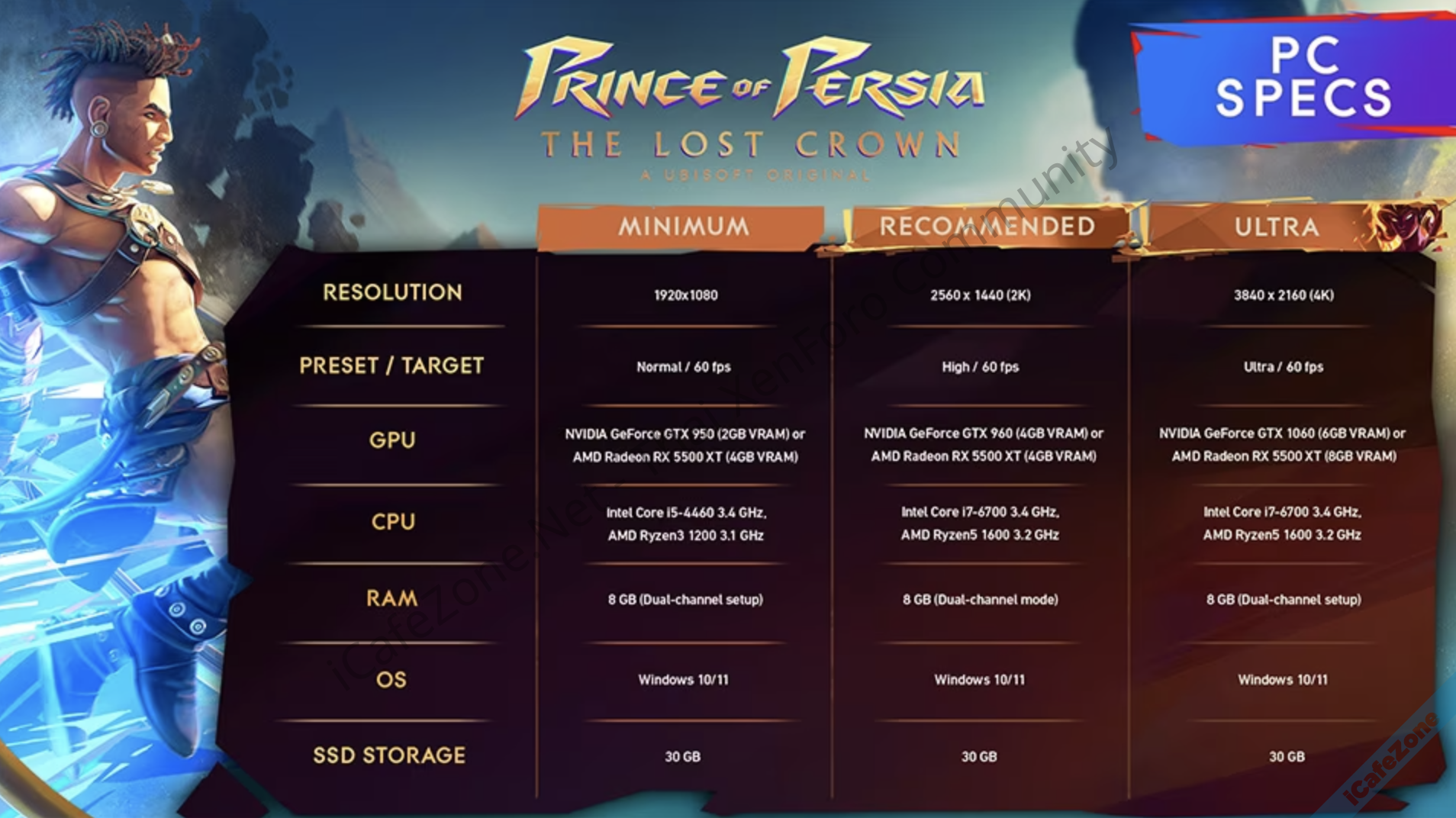Click the Intel Core i5-4460 CPU entry

click(686, 513)
